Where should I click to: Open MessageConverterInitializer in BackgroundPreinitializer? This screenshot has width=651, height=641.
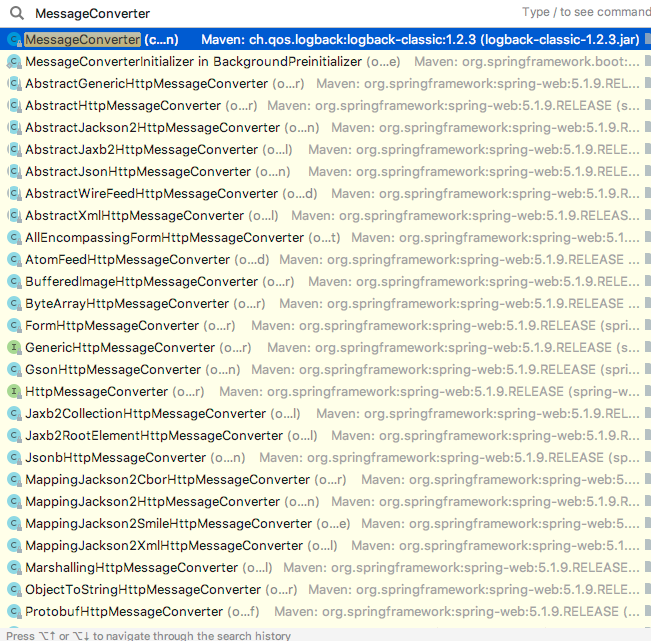[x=326, y=61]
